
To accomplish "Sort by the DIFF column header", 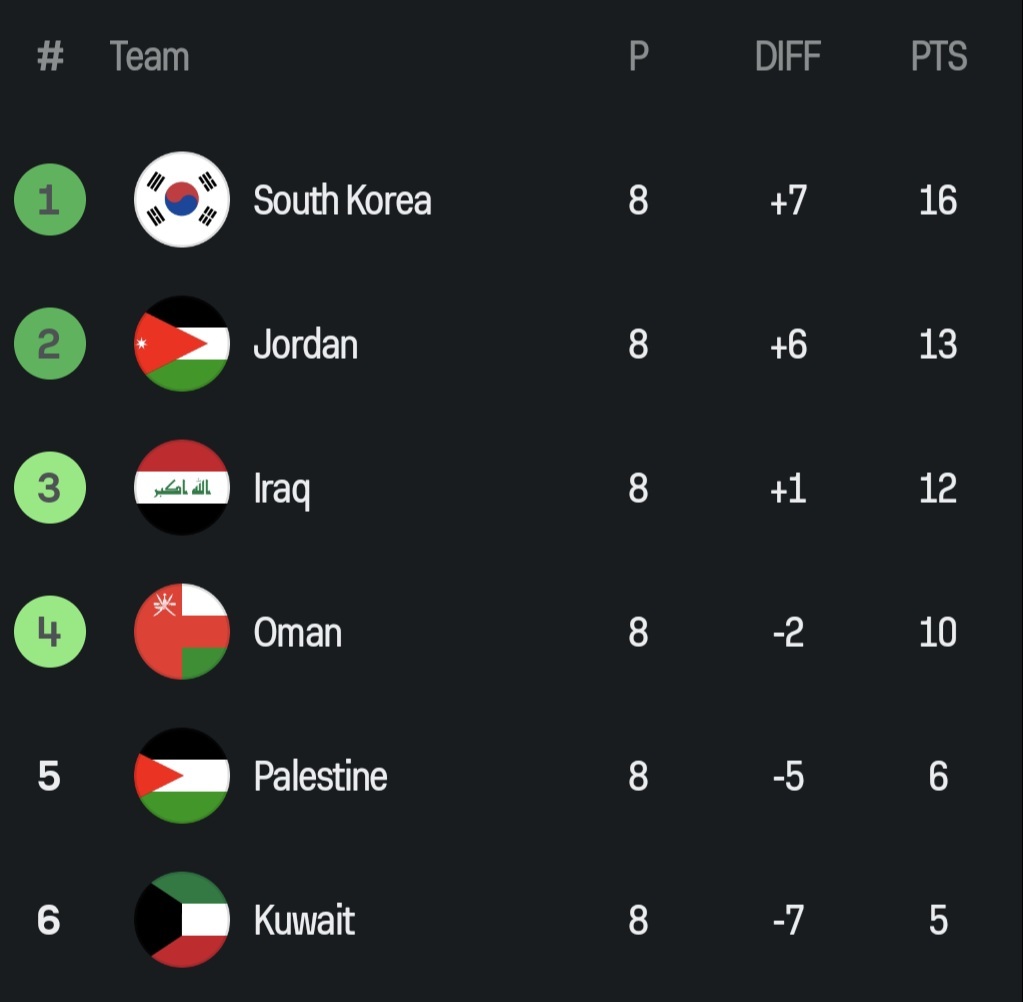I will pyautogui.click(x=787, y=56).
